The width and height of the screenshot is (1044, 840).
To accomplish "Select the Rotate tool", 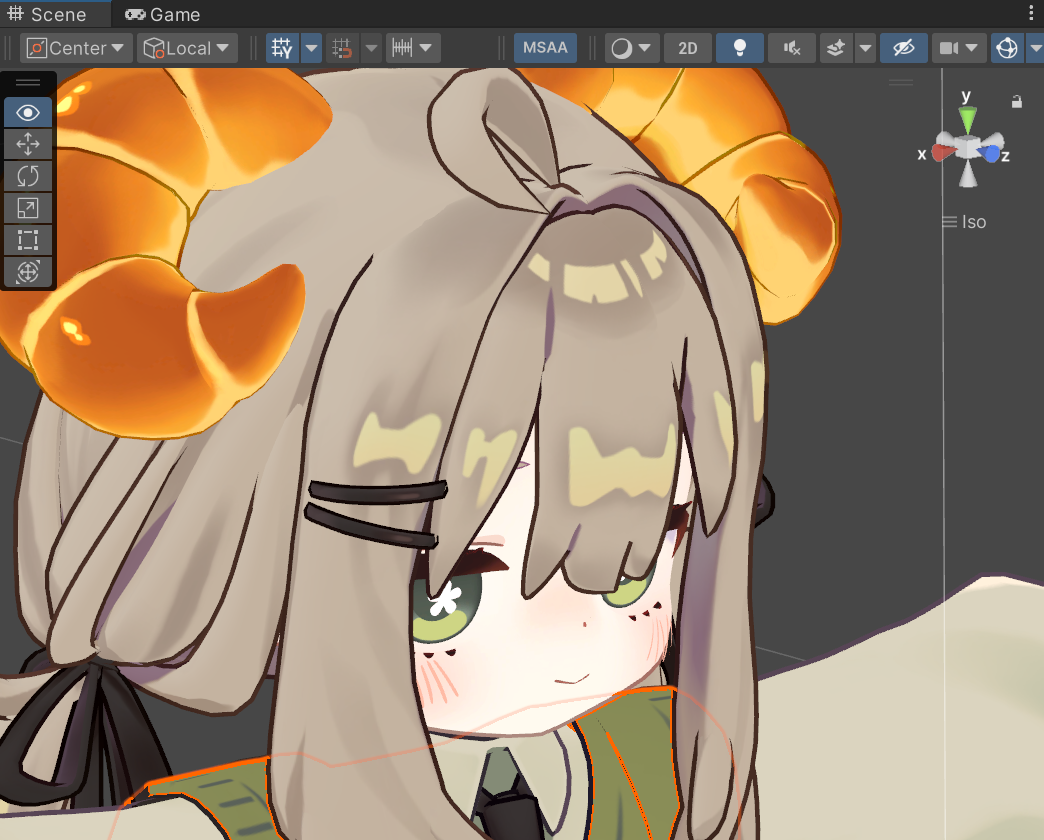I will (x=28, y=176).
